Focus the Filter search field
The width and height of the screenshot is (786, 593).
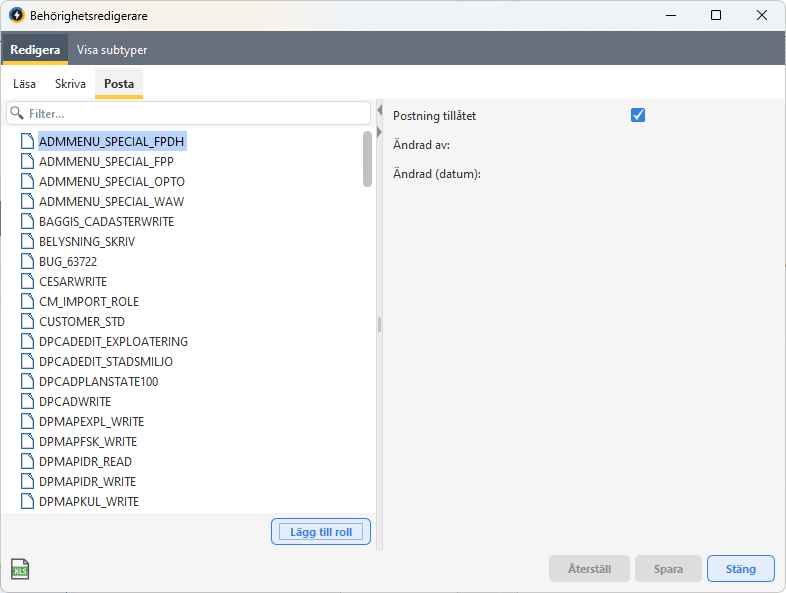coord(195,114)
